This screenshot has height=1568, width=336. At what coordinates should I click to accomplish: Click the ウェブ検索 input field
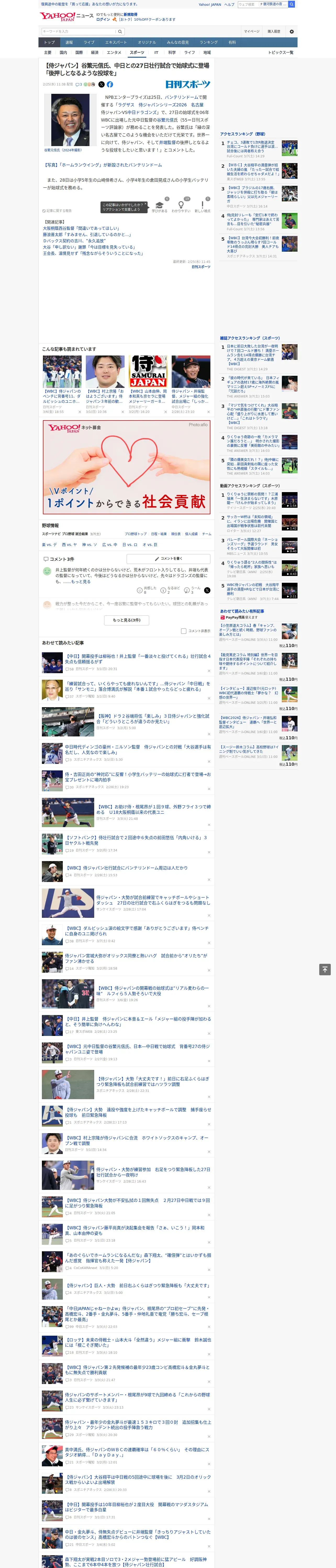pos(248,4)
